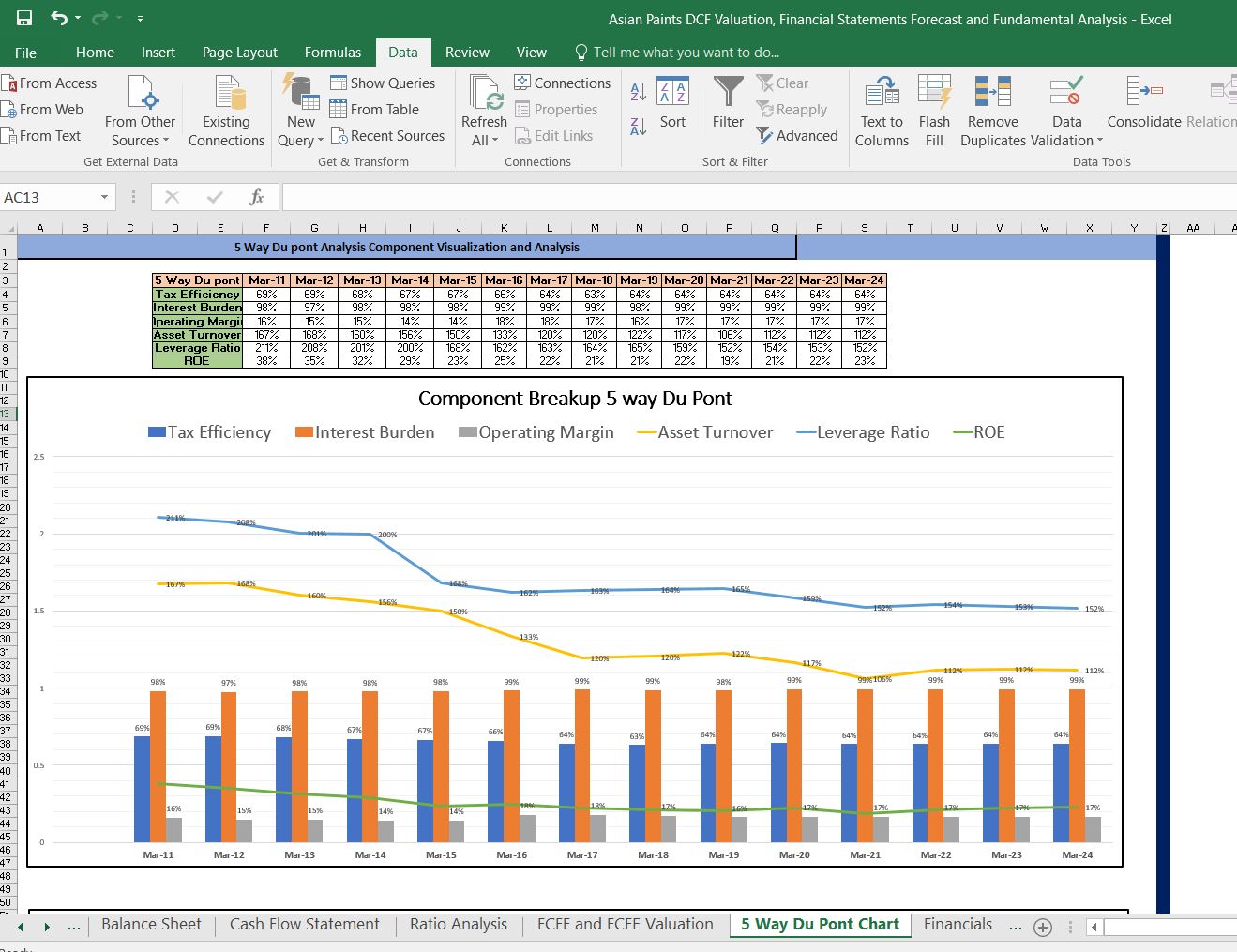Screen dimensions: 1237x952
Task: Open the Undo history dropdown arrow
Action: 77,19
